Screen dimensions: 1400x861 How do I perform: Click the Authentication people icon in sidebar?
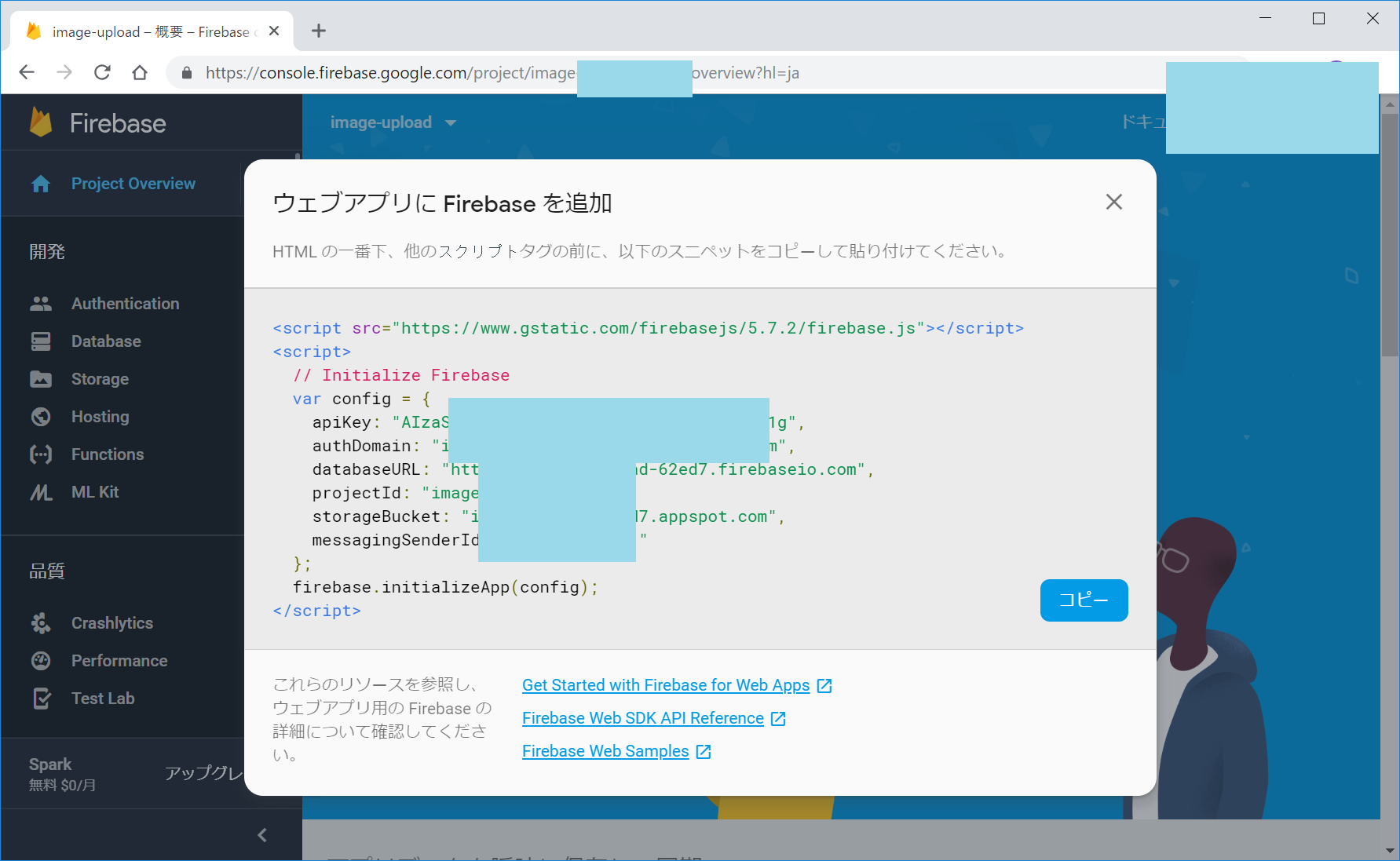(41, 304)
